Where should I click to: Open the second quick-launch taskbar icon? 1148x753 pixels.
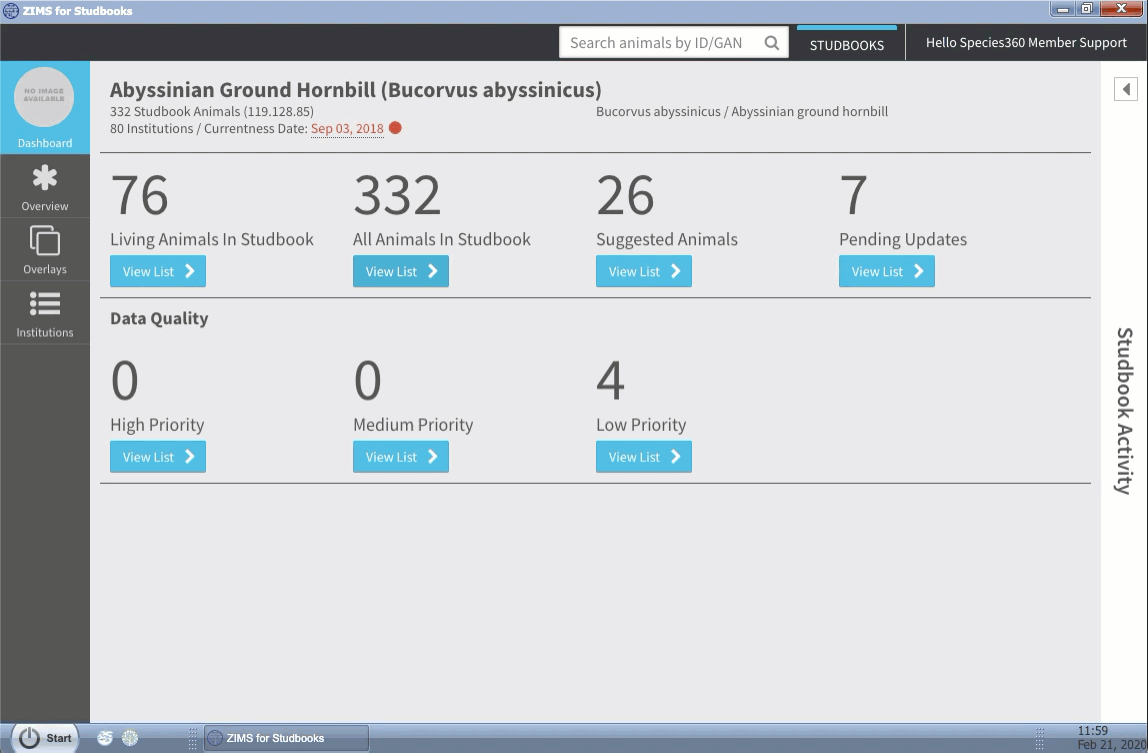coord(130,738)
